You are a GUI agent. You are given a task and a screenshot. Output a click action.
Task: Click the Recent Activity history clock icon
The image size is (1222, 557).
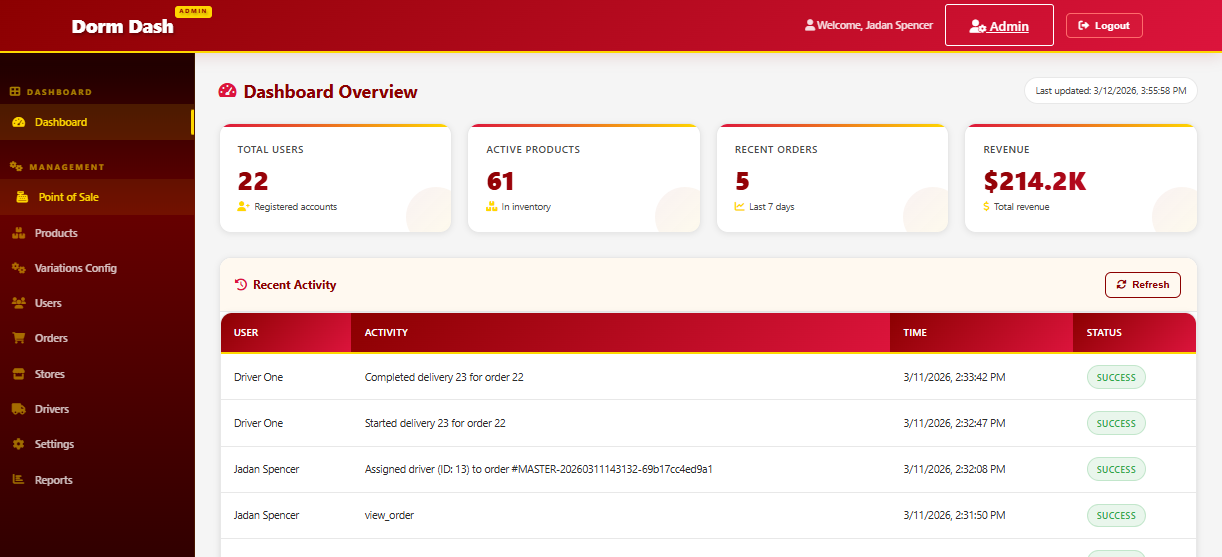pyautogui.click(x=240, y=285)
